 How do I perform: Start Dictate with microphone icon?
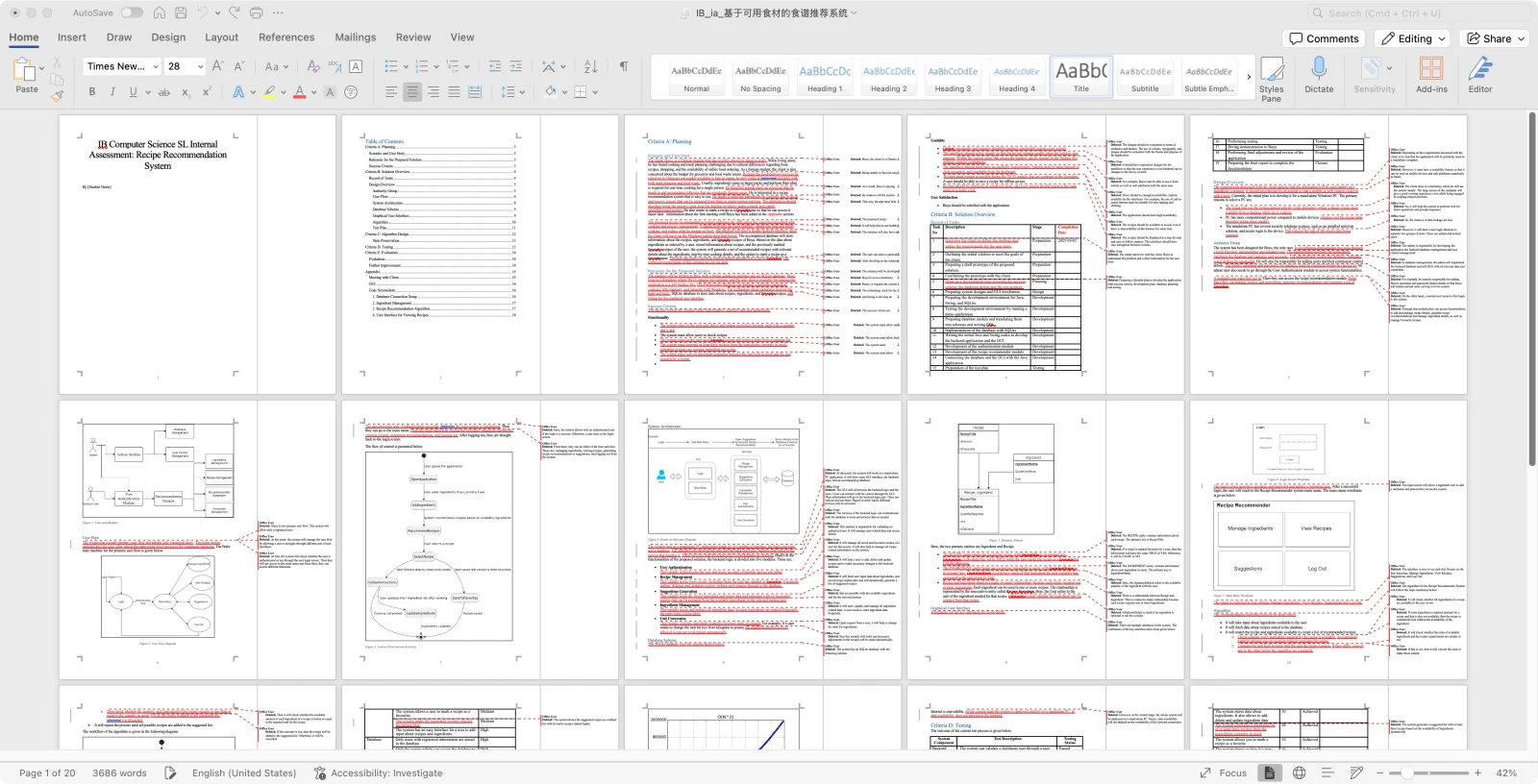tap(1319, 75)
